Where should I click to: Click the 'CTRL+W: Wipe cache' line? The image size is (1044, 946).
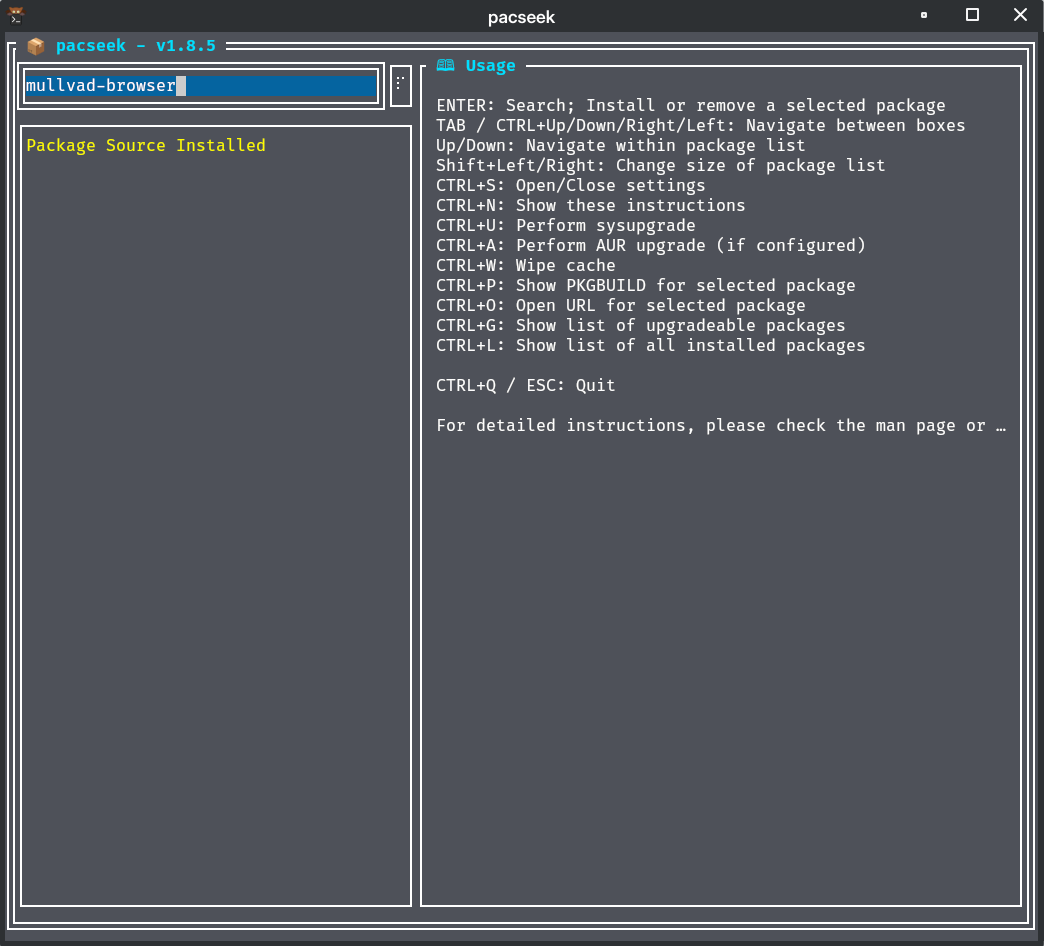click(x=526, y=265)
